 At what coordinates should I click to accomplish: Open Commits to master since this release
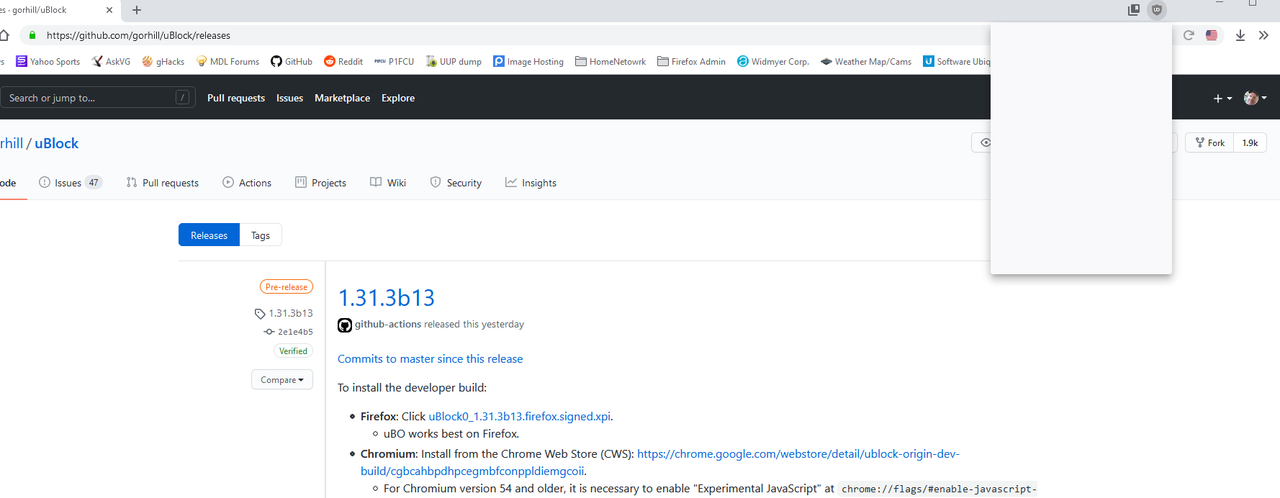430,358
